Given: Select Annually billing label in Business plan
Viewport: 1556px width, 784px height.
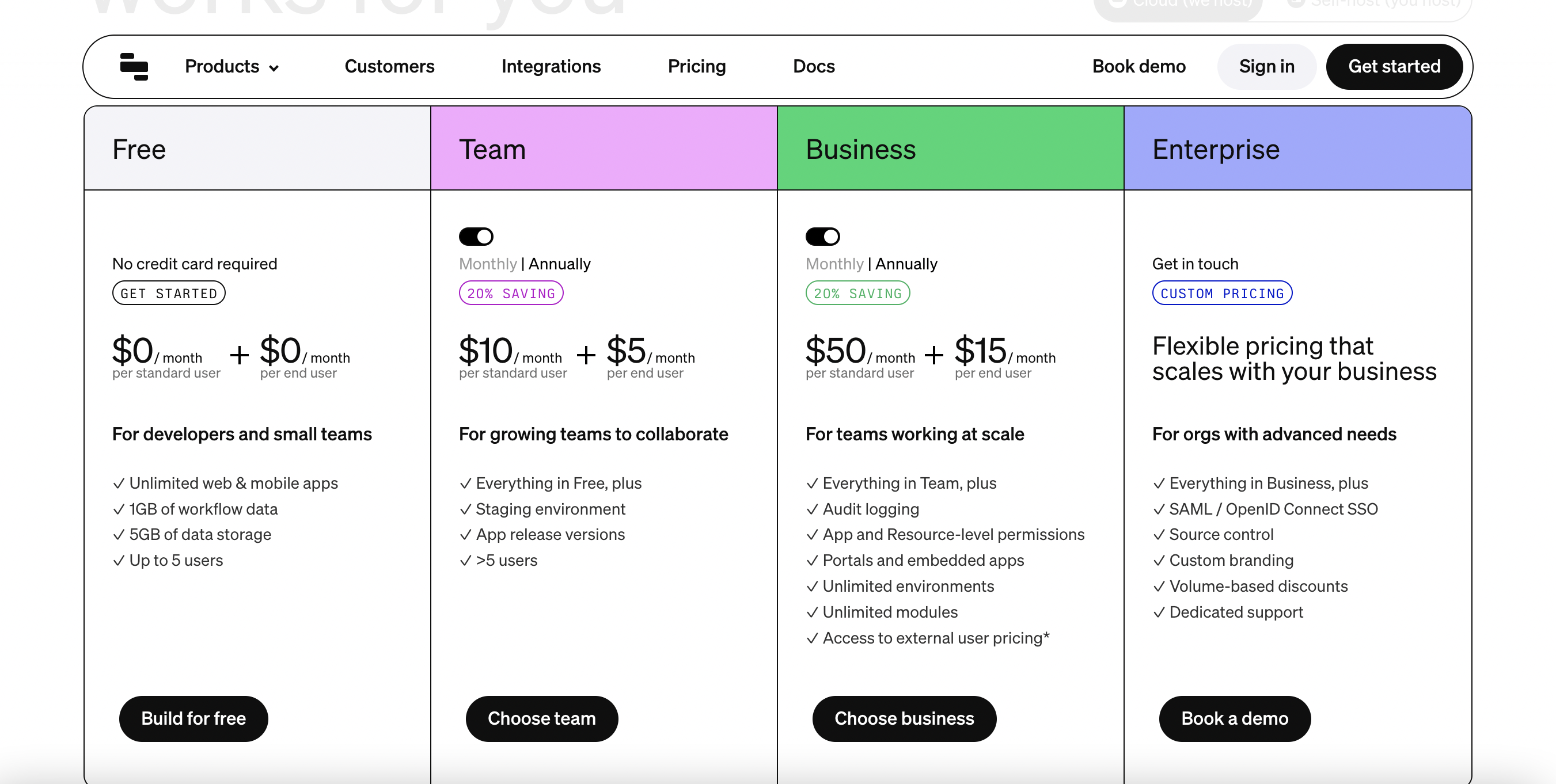Looking at the screenshot, I should click(x=906, y=264).
